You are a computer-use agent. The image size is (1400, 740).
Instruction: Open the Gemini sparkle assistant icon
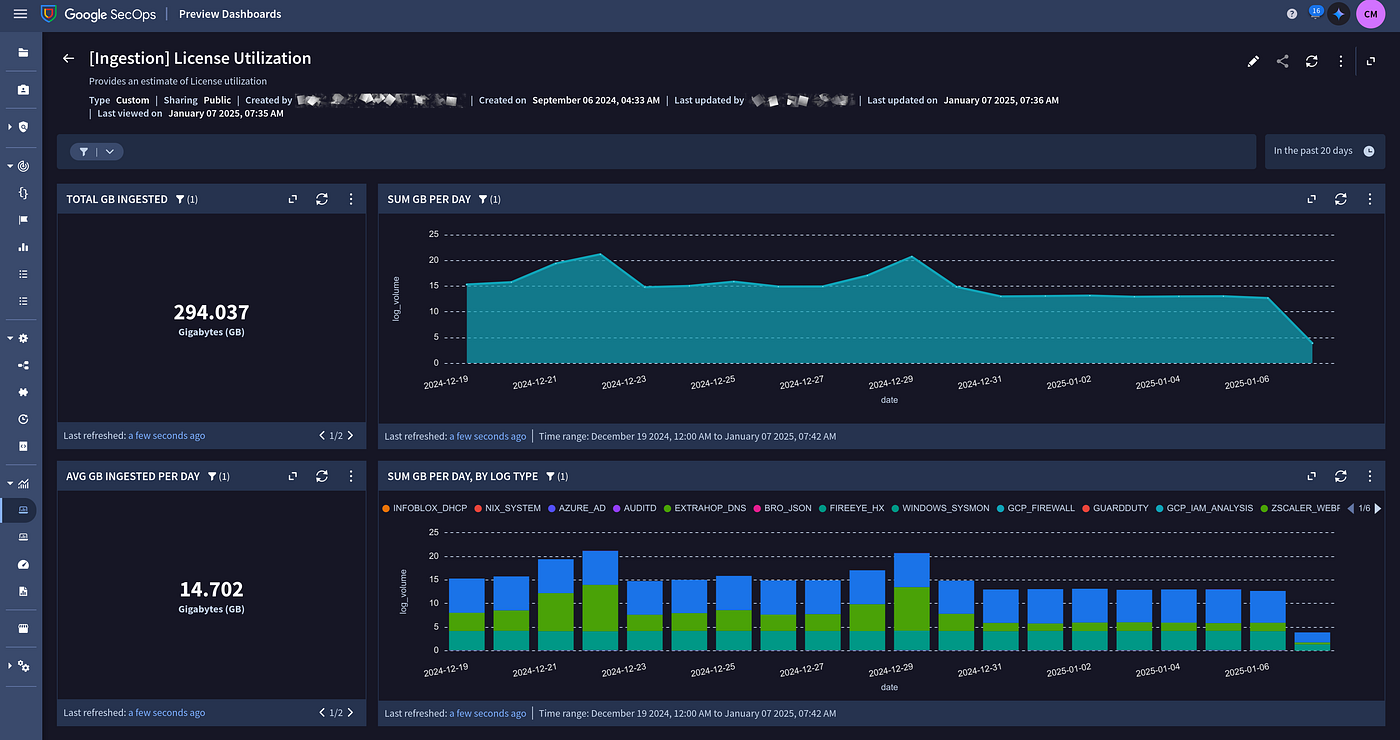(x=1339, y=14)
